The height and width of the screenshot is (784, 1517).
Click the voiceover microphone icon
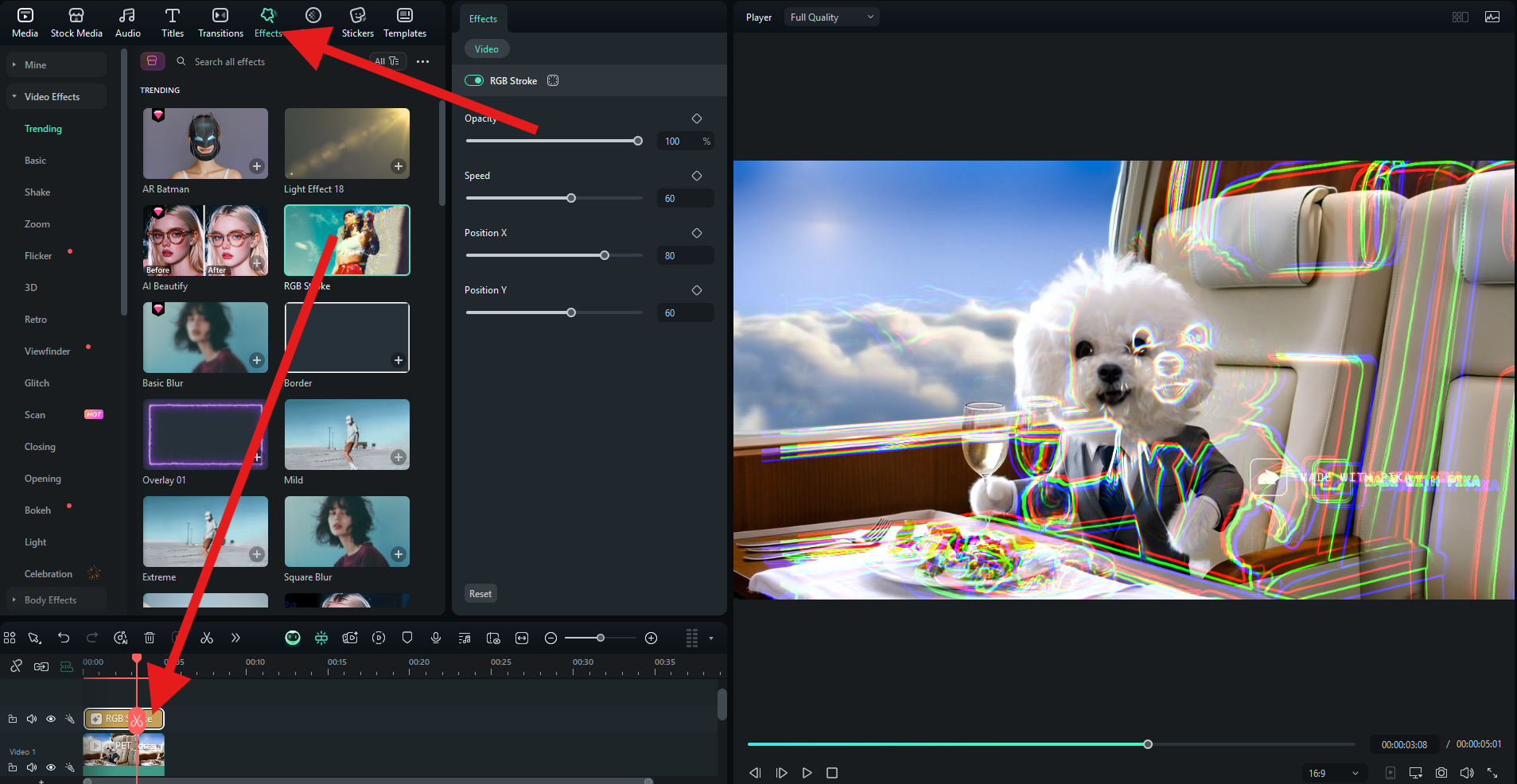tap(436, 638)
